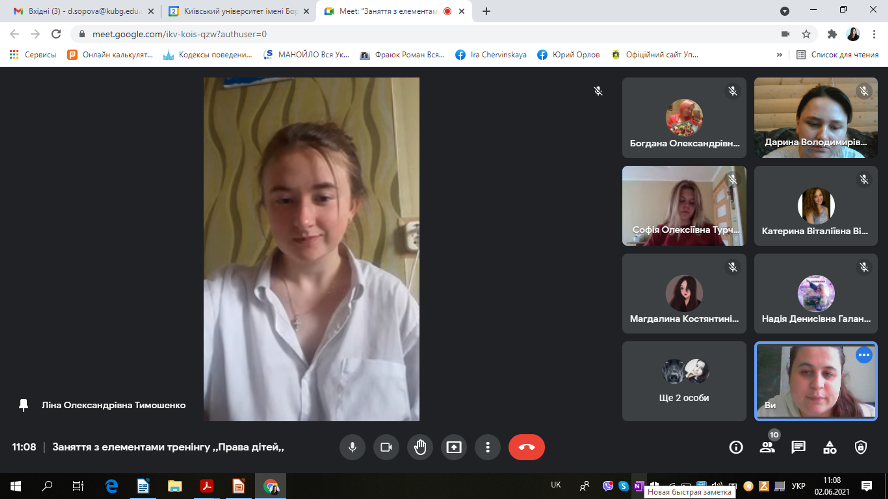Open Adobe Acrobat from the taskbar
Screen dimensions: 888x499
tap(207, 486)
